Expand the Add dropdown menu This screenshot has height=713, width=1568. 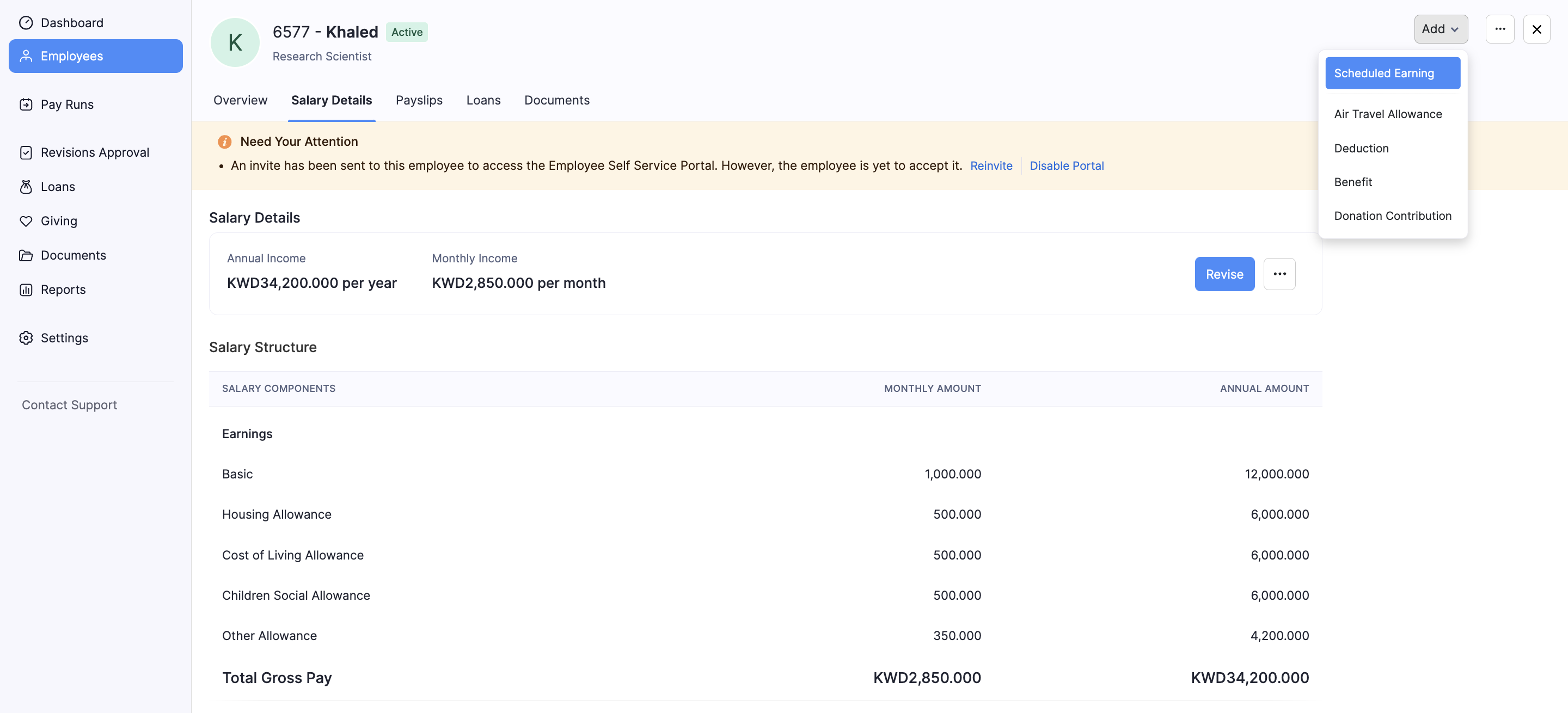pyautogui.click(x=1440, y=29)
